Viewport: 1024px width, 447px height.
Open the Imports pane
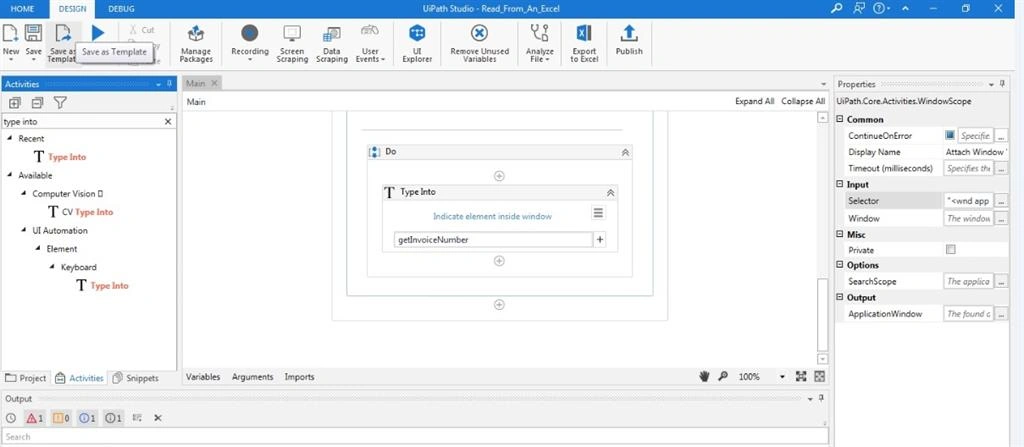[x=299, y=377]
